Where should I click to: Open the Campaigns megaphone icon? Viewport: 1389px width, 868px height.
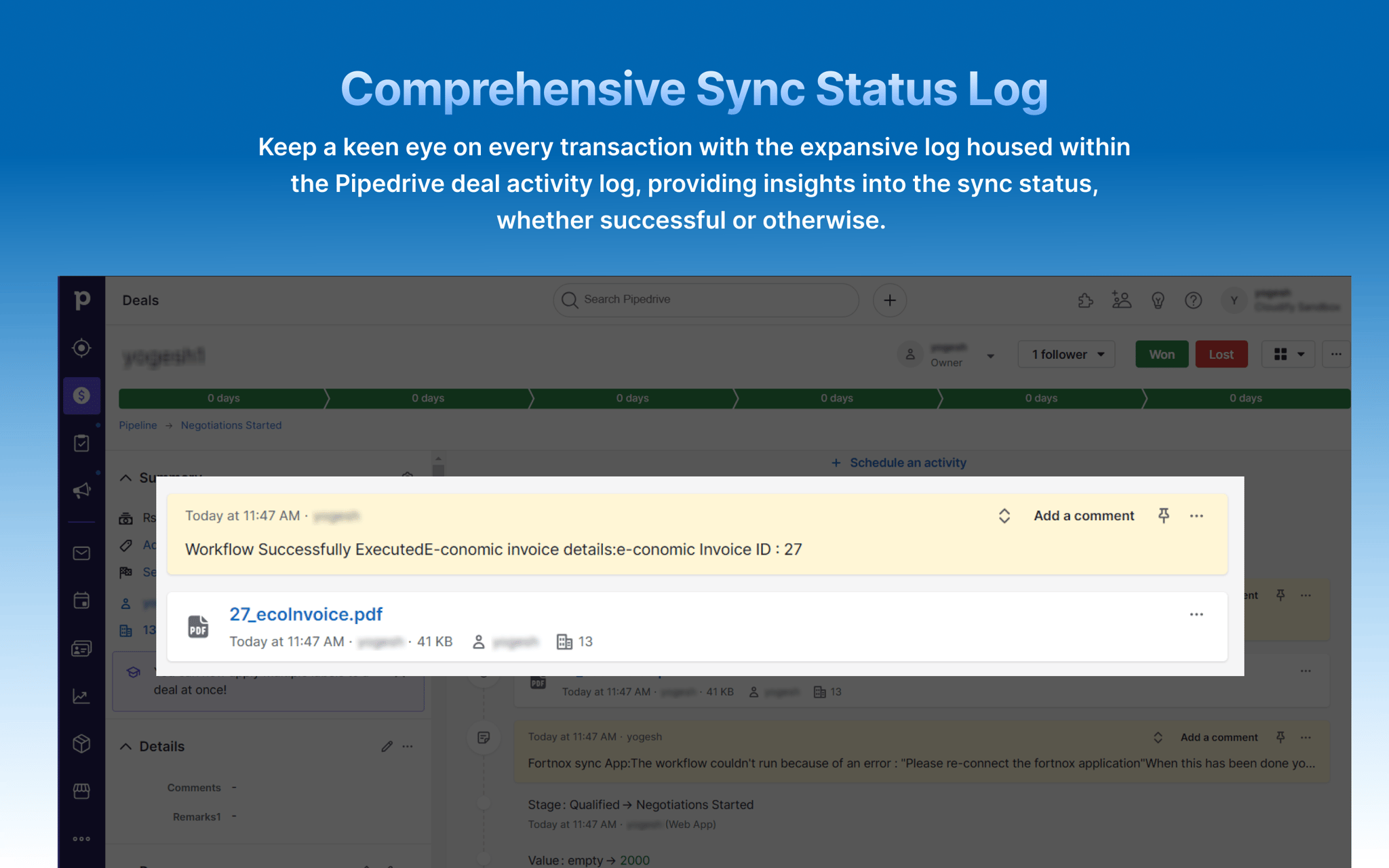click(x=82, y=490)
